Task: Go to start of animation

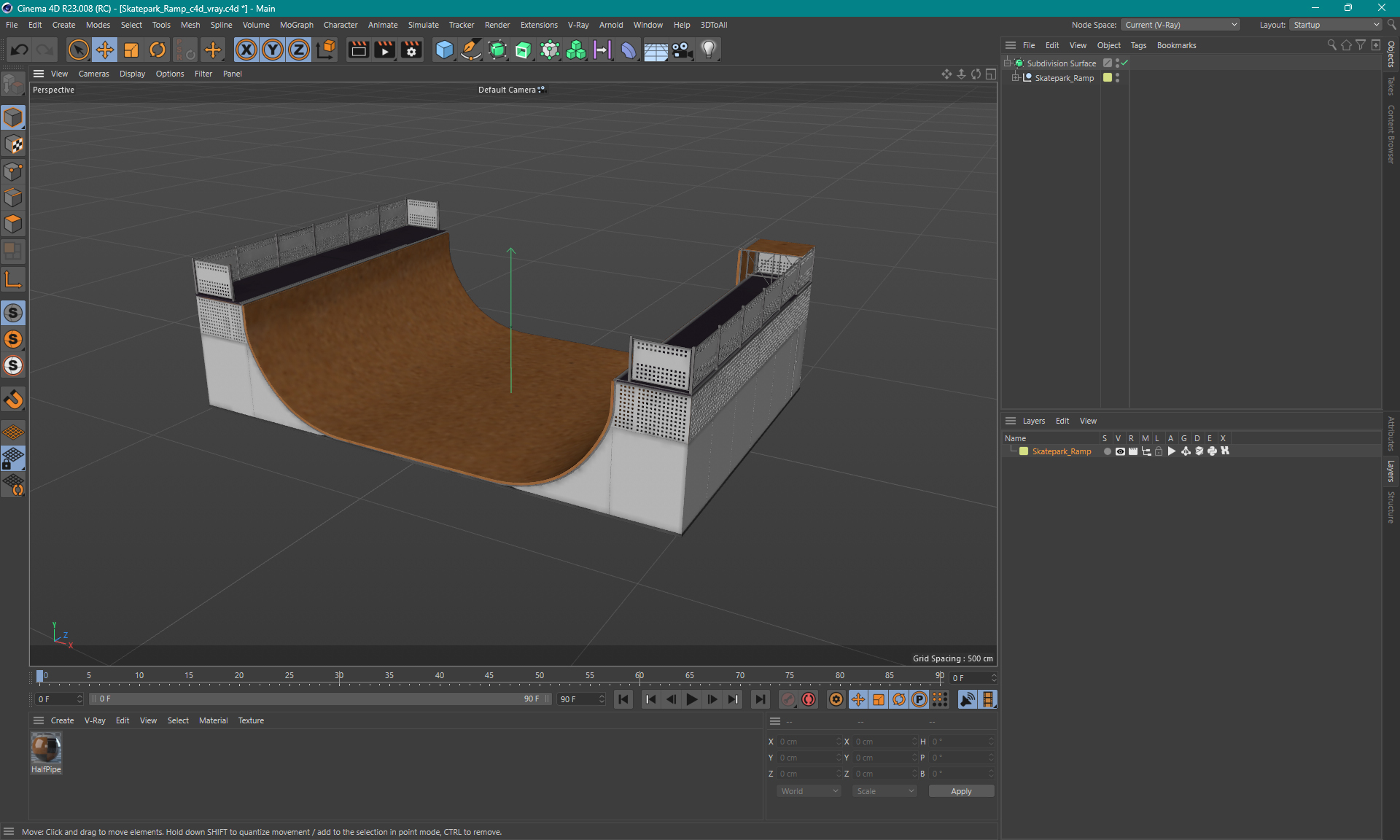Action: 623,699
